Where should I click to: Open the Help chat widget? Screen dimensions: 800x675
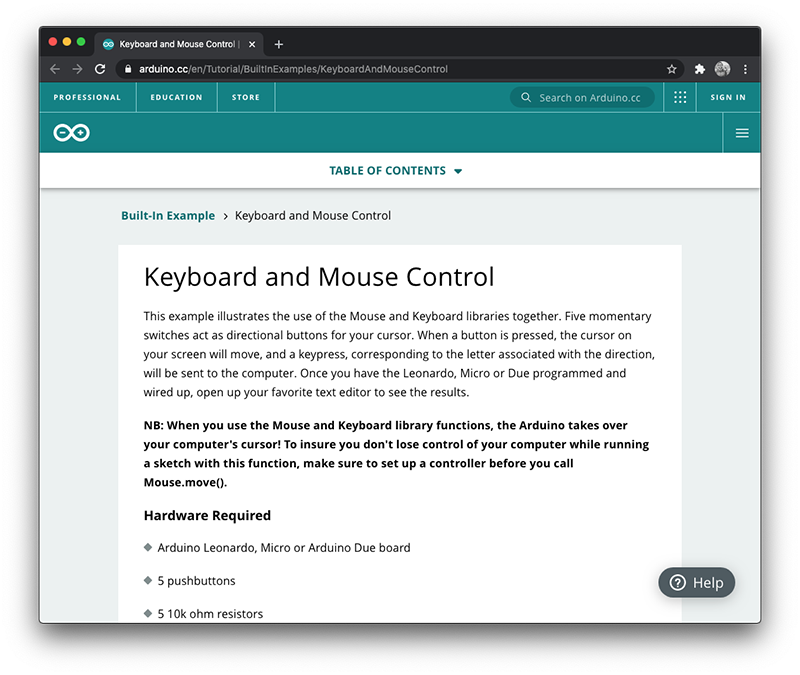click(696, 583)
